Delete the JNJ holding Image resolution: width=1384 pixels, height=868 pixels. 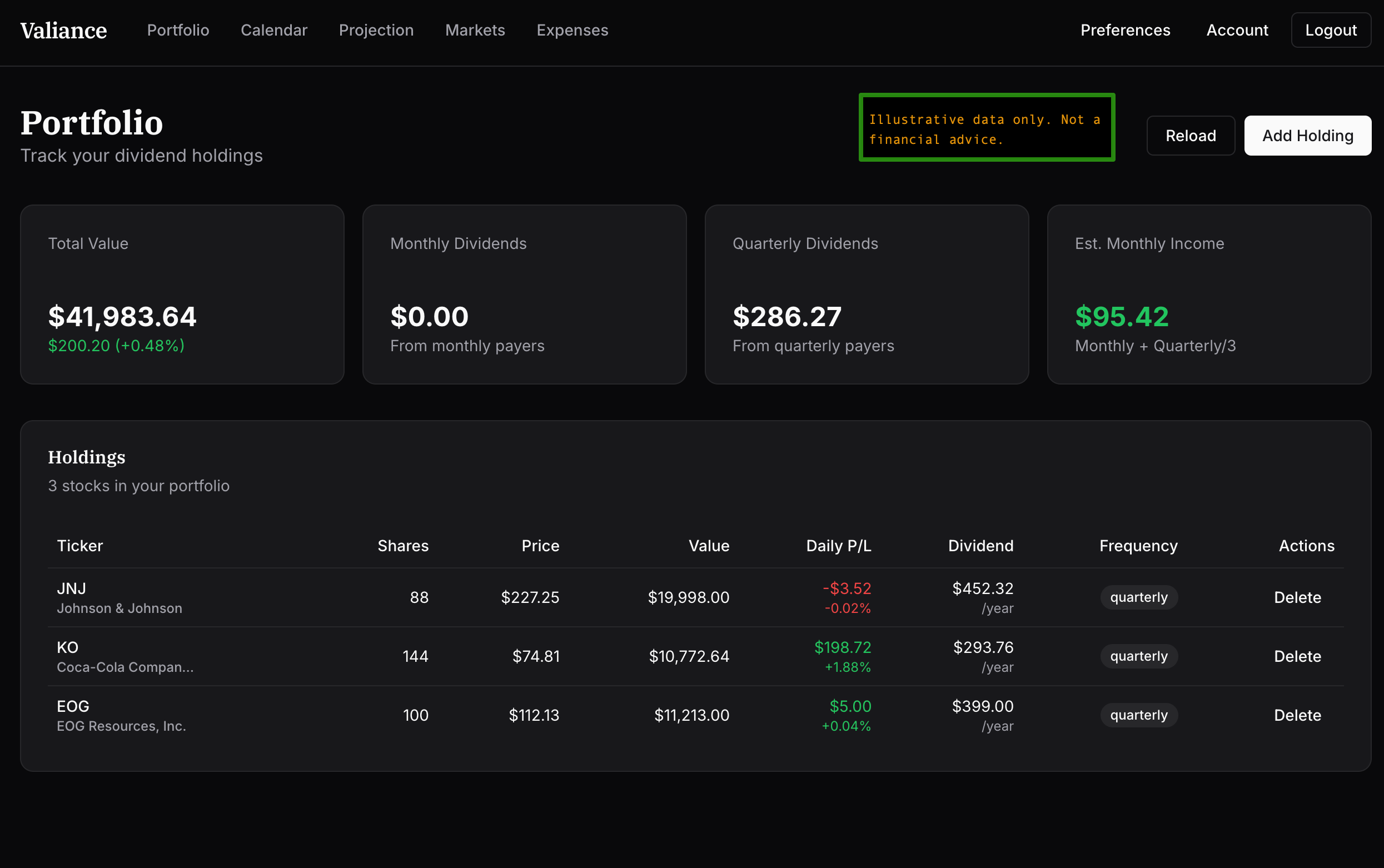1297,597
